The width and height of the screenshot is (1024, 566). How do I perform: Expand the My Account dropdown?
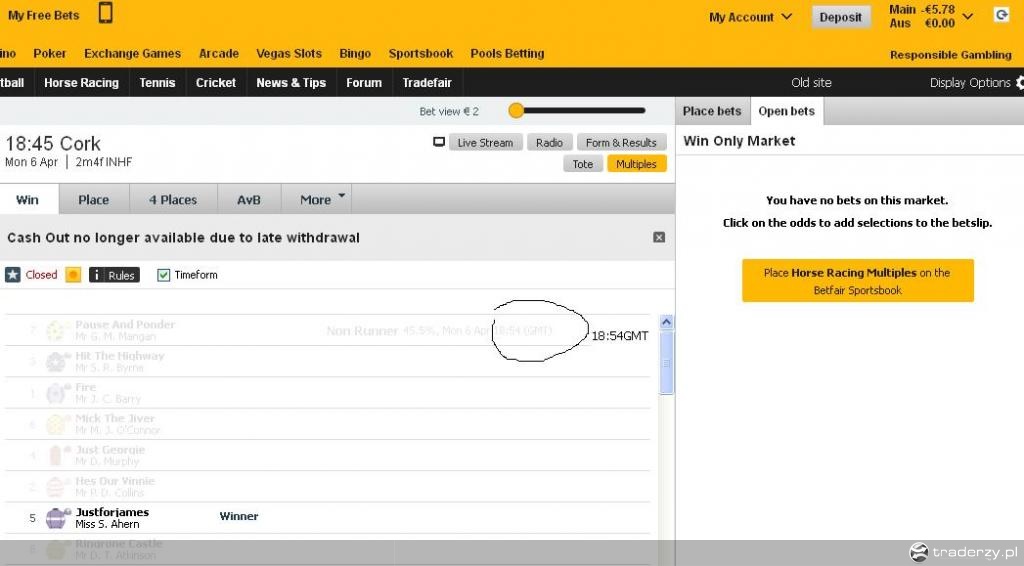pyautogui.click(x=751, y=17)
